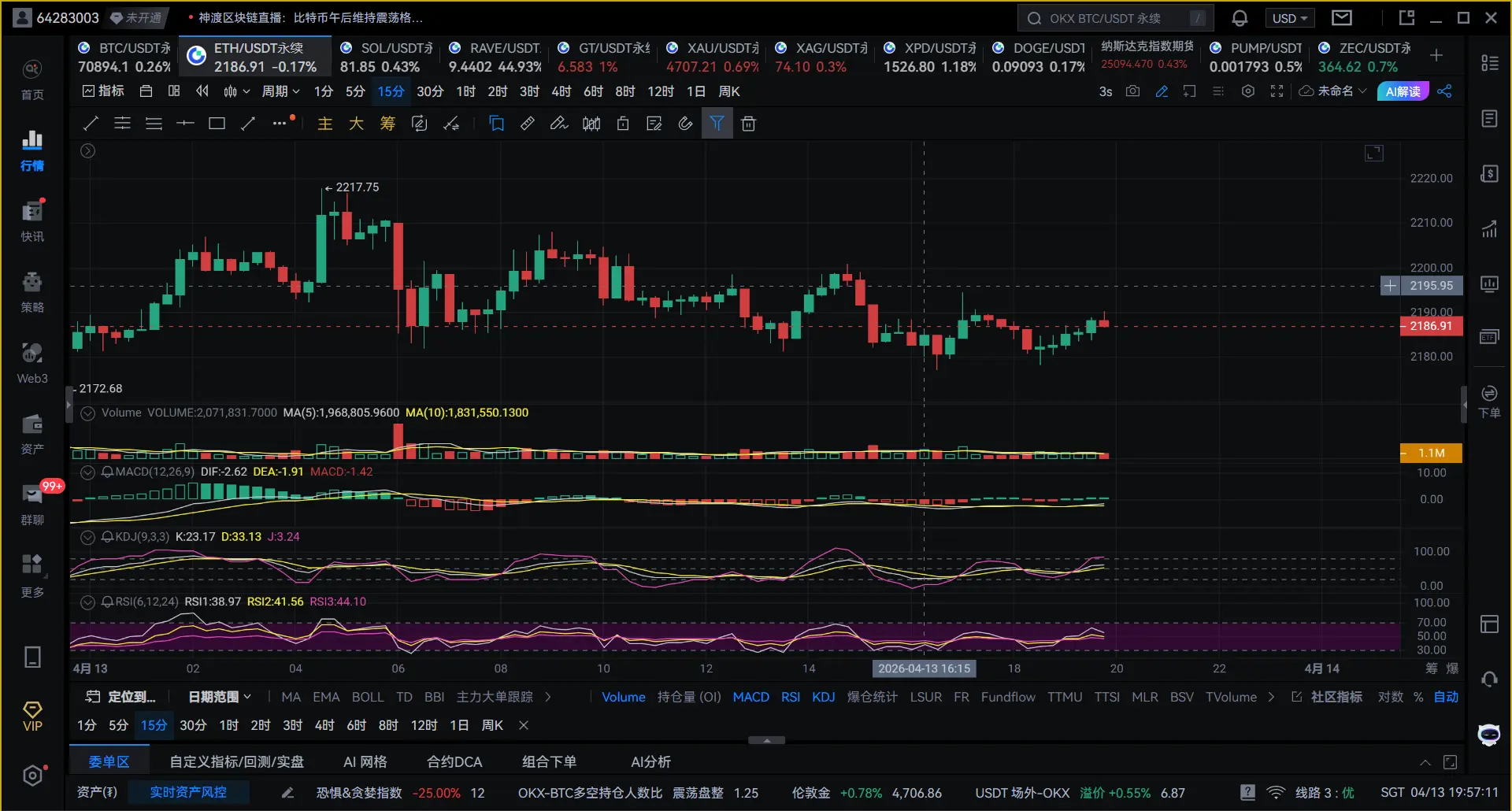
Task: Select the ruler measurement tool
Action: 528,123
